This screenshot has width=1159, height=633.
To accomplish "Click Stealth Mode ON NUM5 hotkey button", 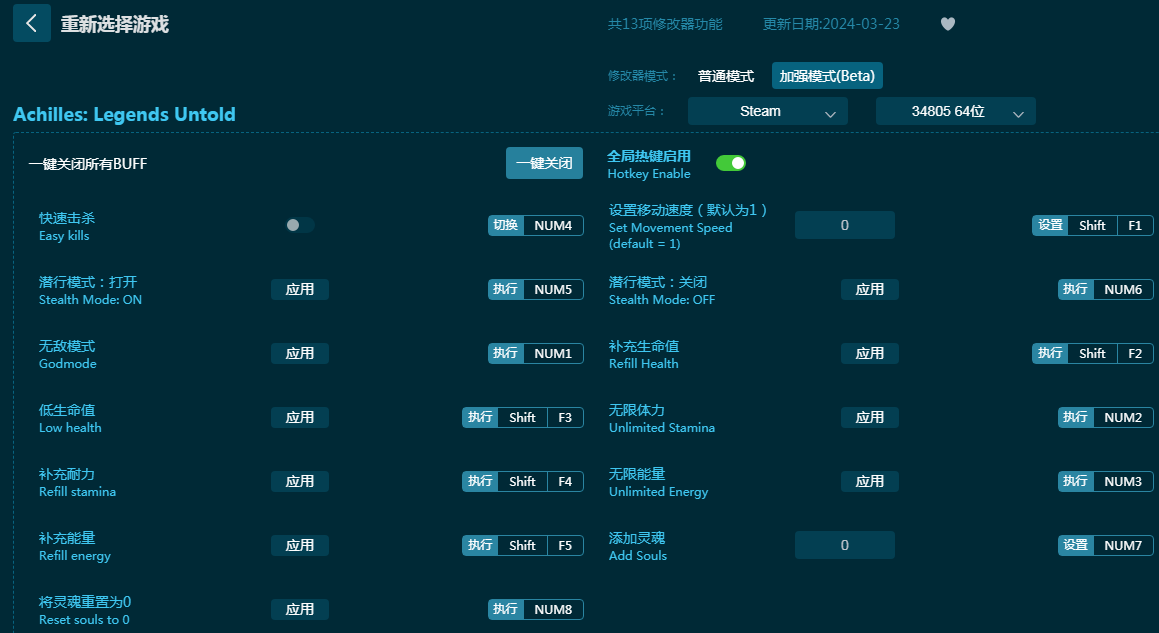I will click(x=536, y=289).
